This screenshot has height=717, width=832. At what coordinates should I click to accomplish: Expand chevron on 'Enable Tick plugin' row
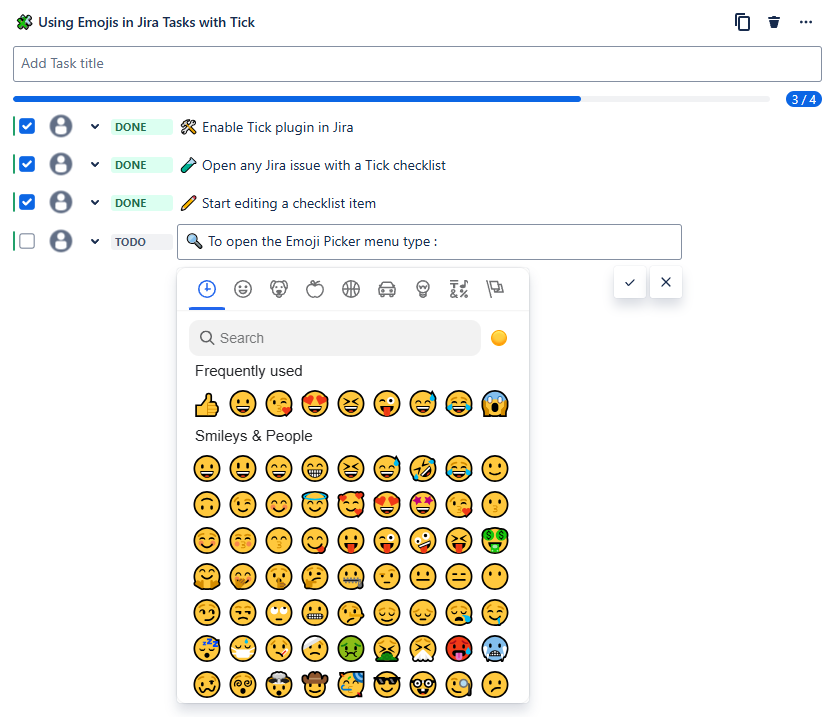pos(95,127)
